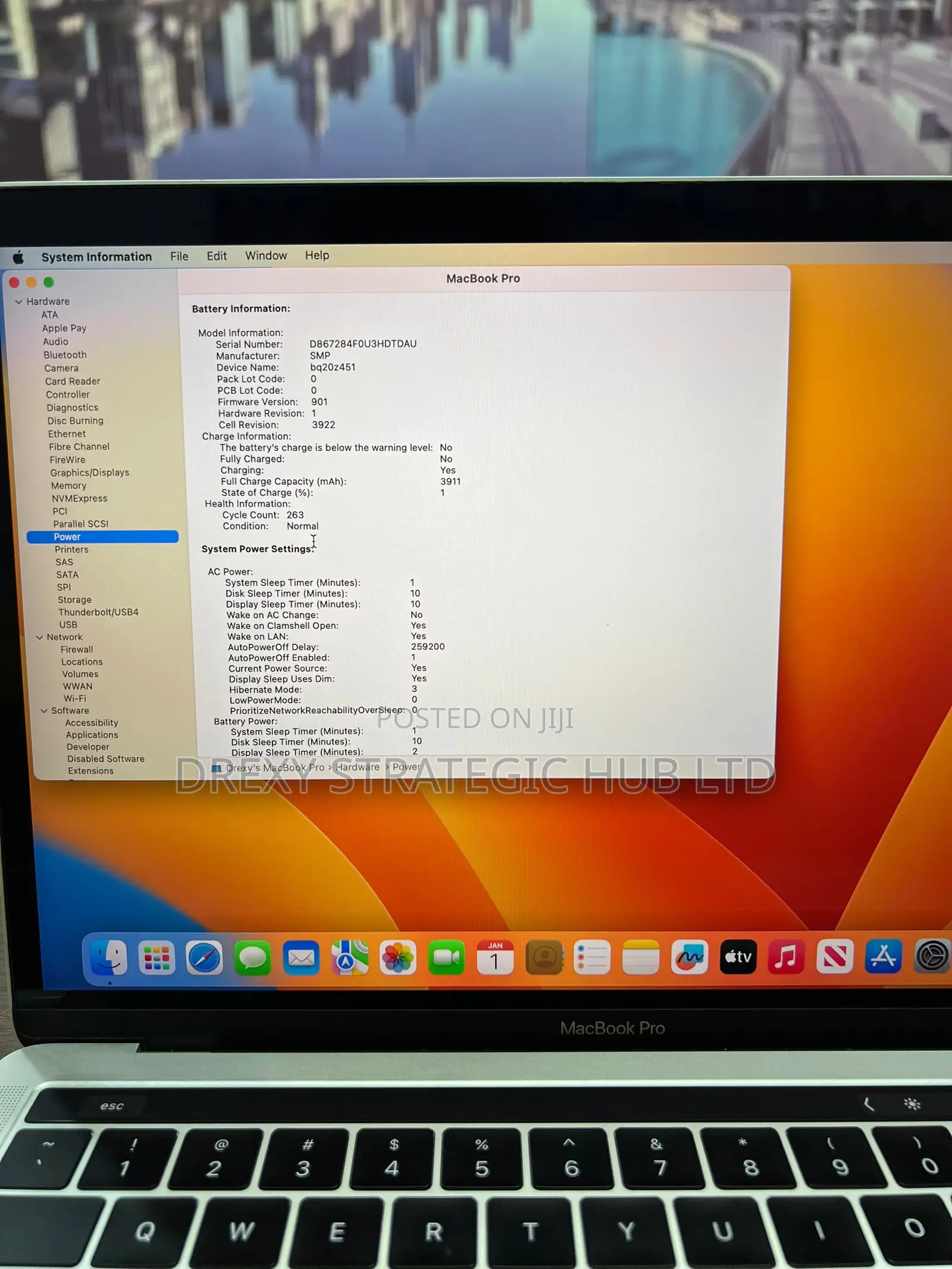Open News app in Dock
Viewport: 952px width, 1269px height.
[835, 957]
